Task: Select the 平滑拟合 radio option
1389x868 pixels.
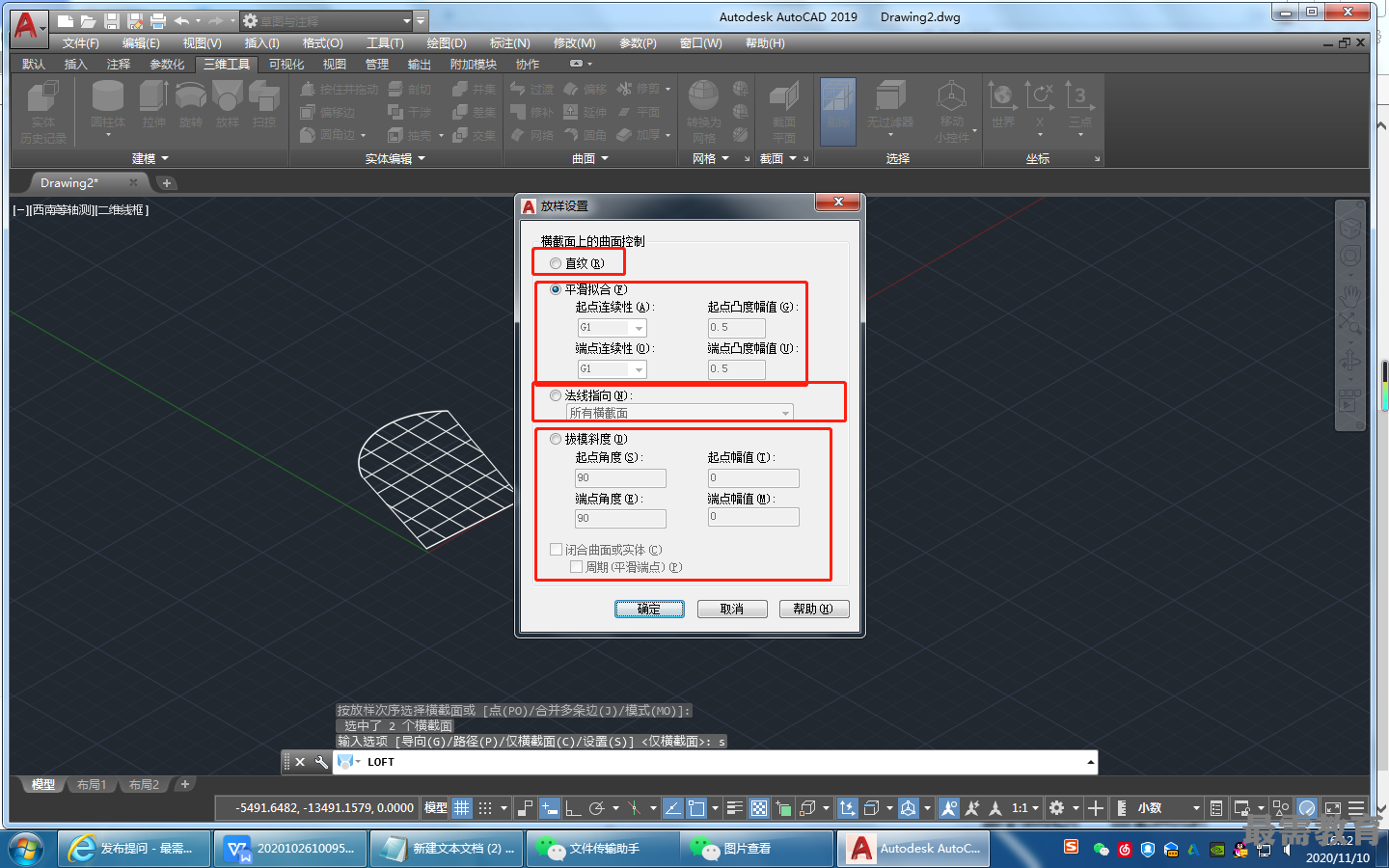Action: tap(556, 289)
